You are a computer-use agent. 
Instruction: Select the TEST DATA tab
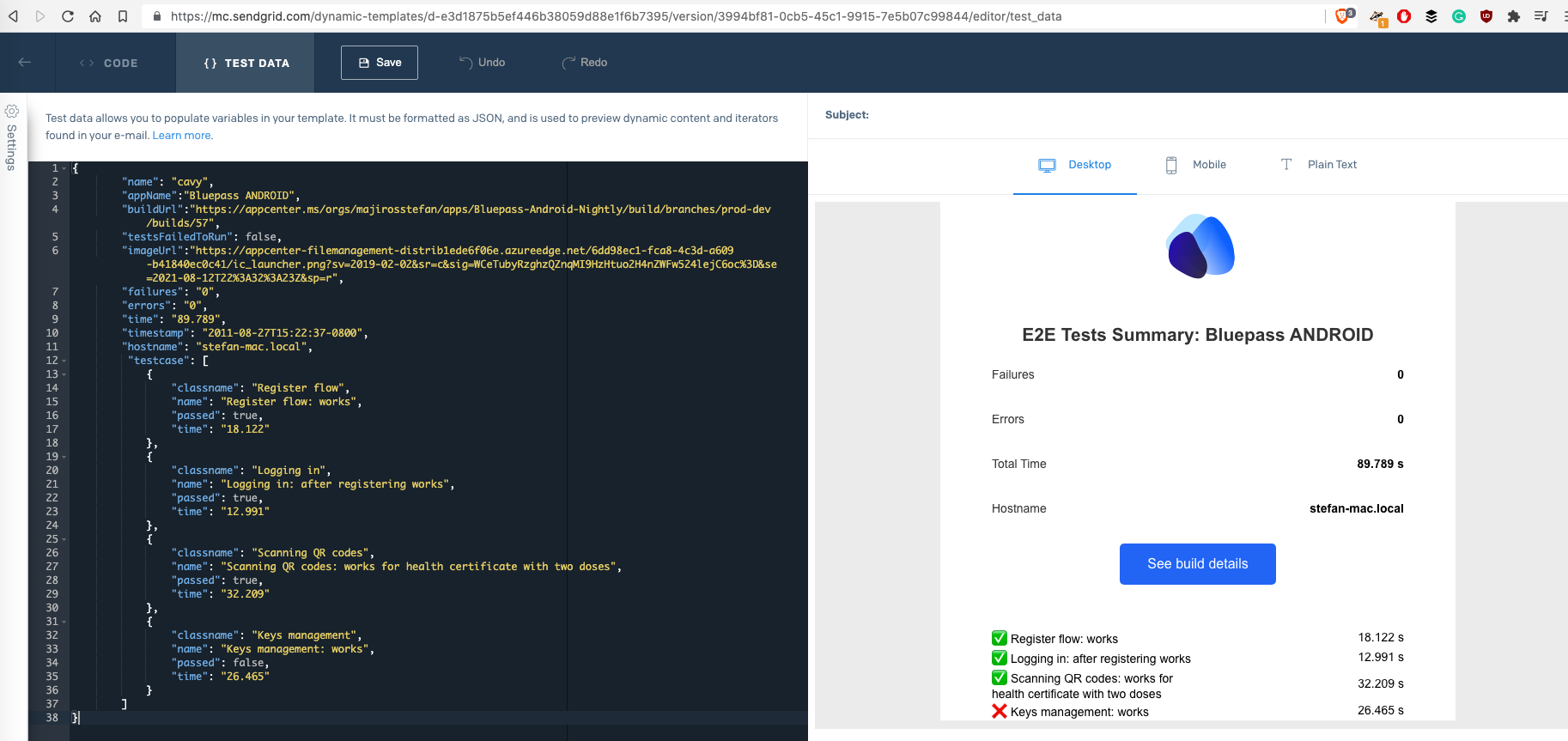246,63
